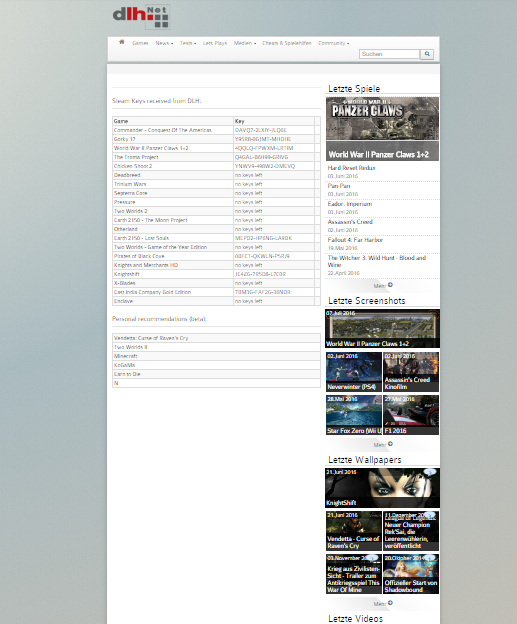Expand the Medien dropdown menu
Viewport: 517px width, 624px height.
[245, 43]
